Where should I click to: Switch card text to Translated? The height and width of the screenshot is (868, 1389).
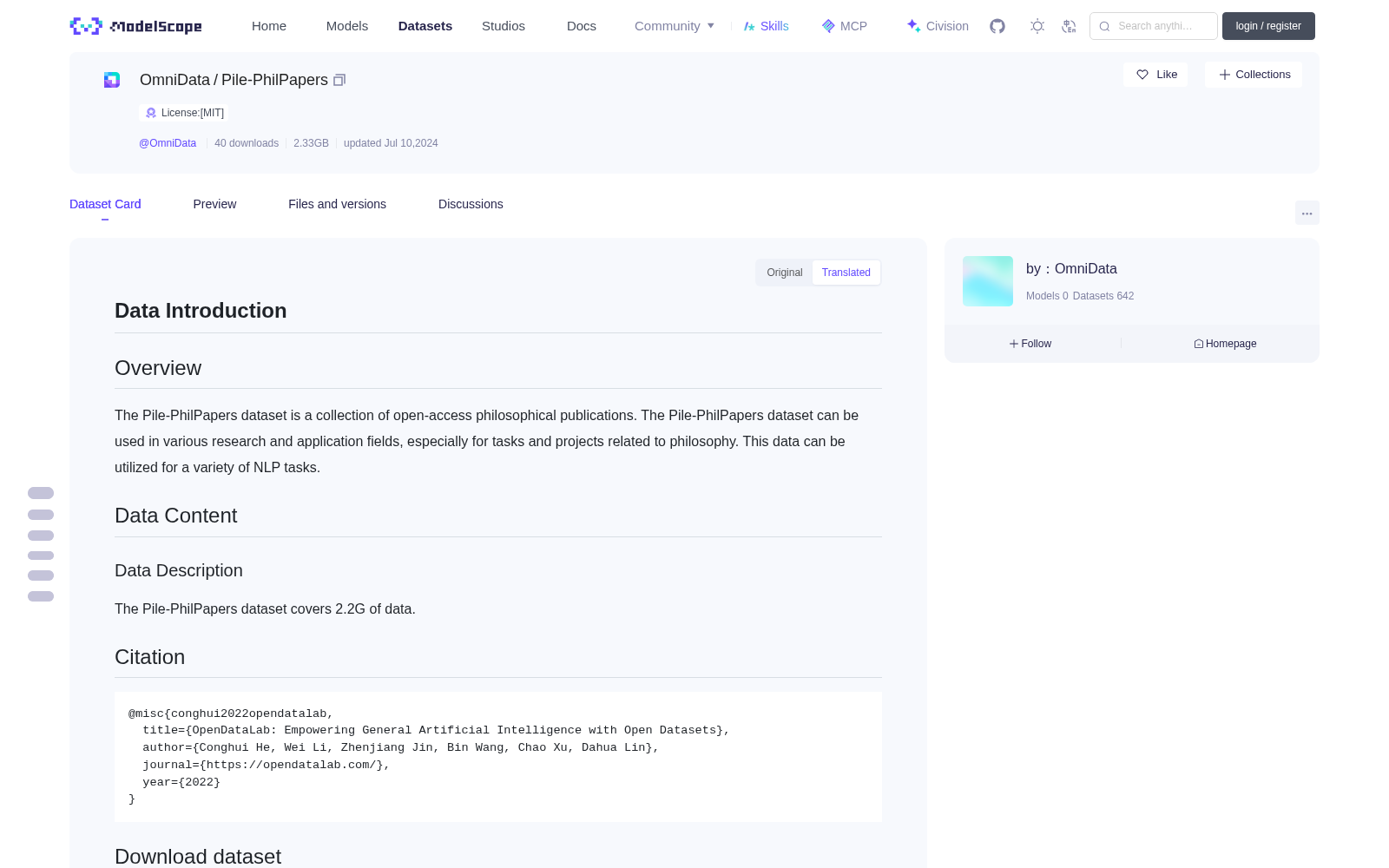pos(846,273)
